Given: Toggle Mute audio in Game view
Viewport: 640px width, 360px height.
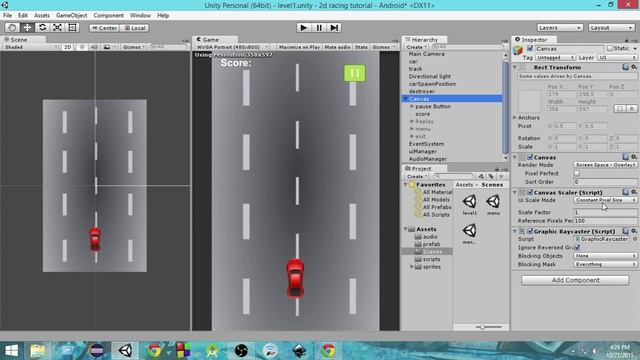Looking at the screenshot, I should pos(337,47).
